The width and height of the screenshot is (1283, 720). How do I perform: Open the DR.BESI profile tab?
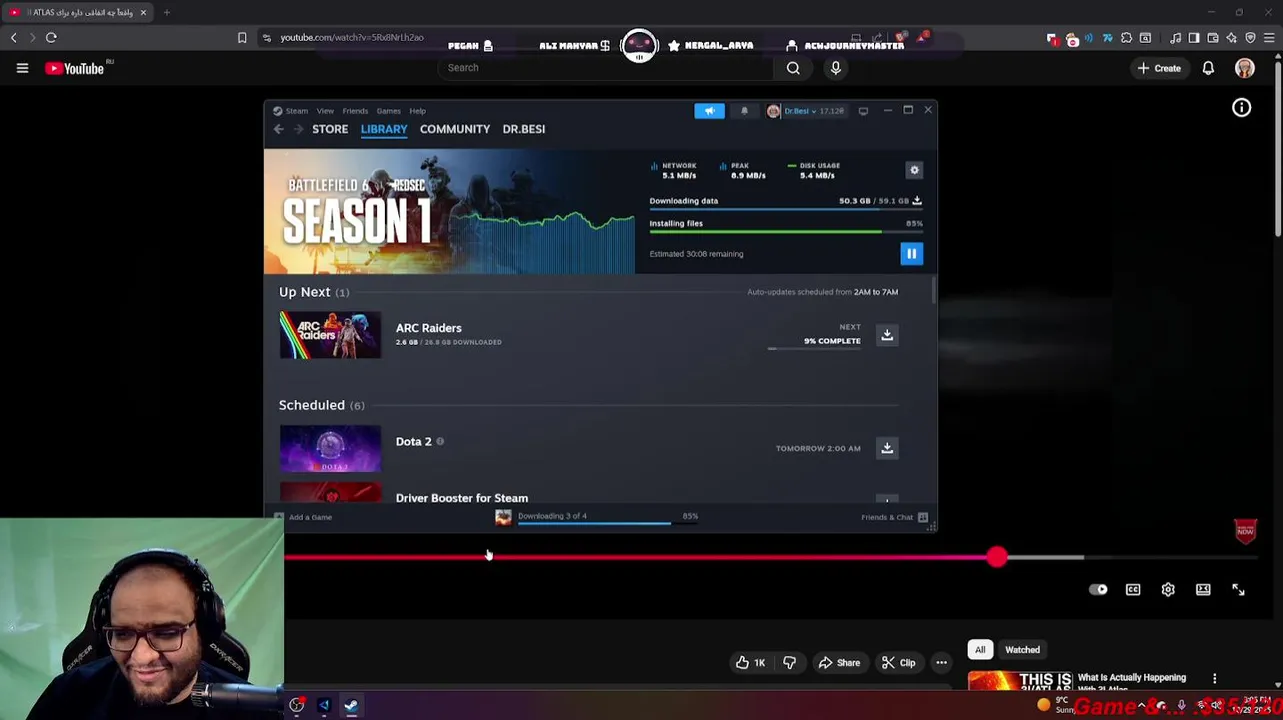coord(524,129)
